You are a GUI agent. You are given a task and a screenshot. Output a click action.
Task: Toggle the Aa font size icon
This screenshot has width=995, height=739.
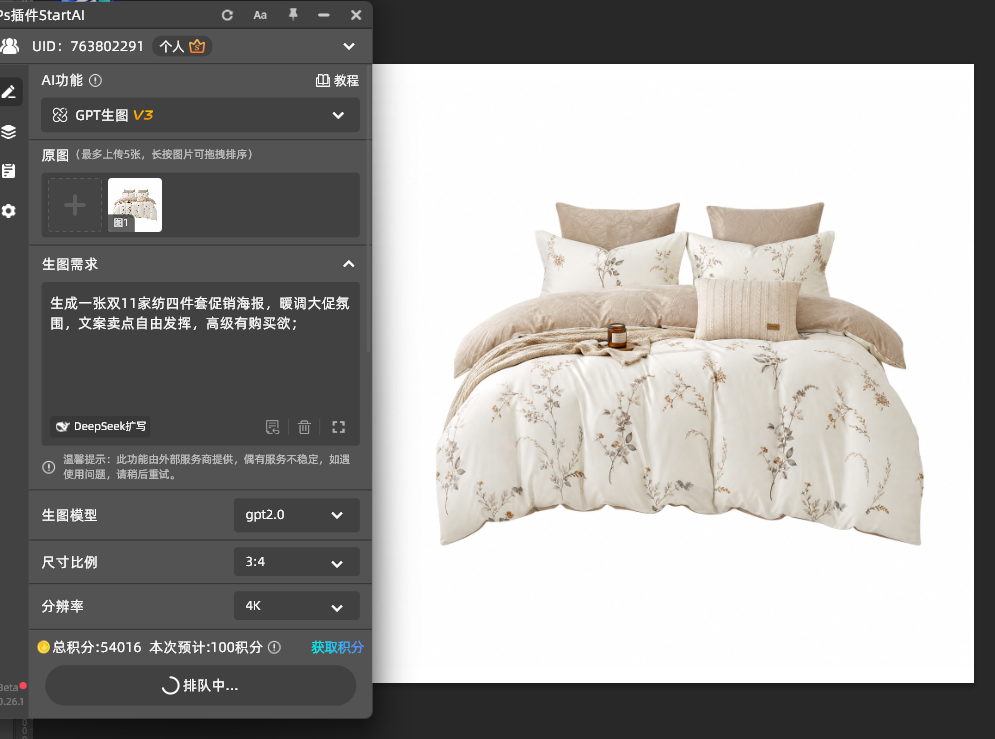pyautogui.click(x=260, y=15)
